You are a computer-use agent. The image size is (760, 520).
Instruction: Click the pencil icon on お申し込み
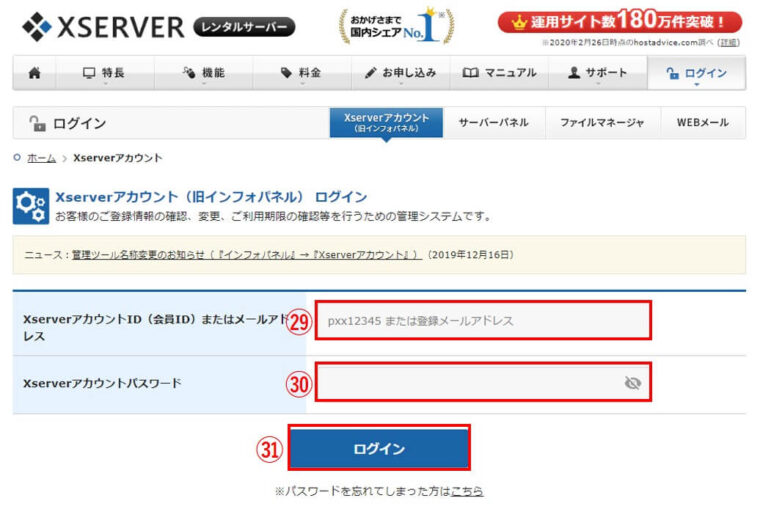tap(371, 73)
